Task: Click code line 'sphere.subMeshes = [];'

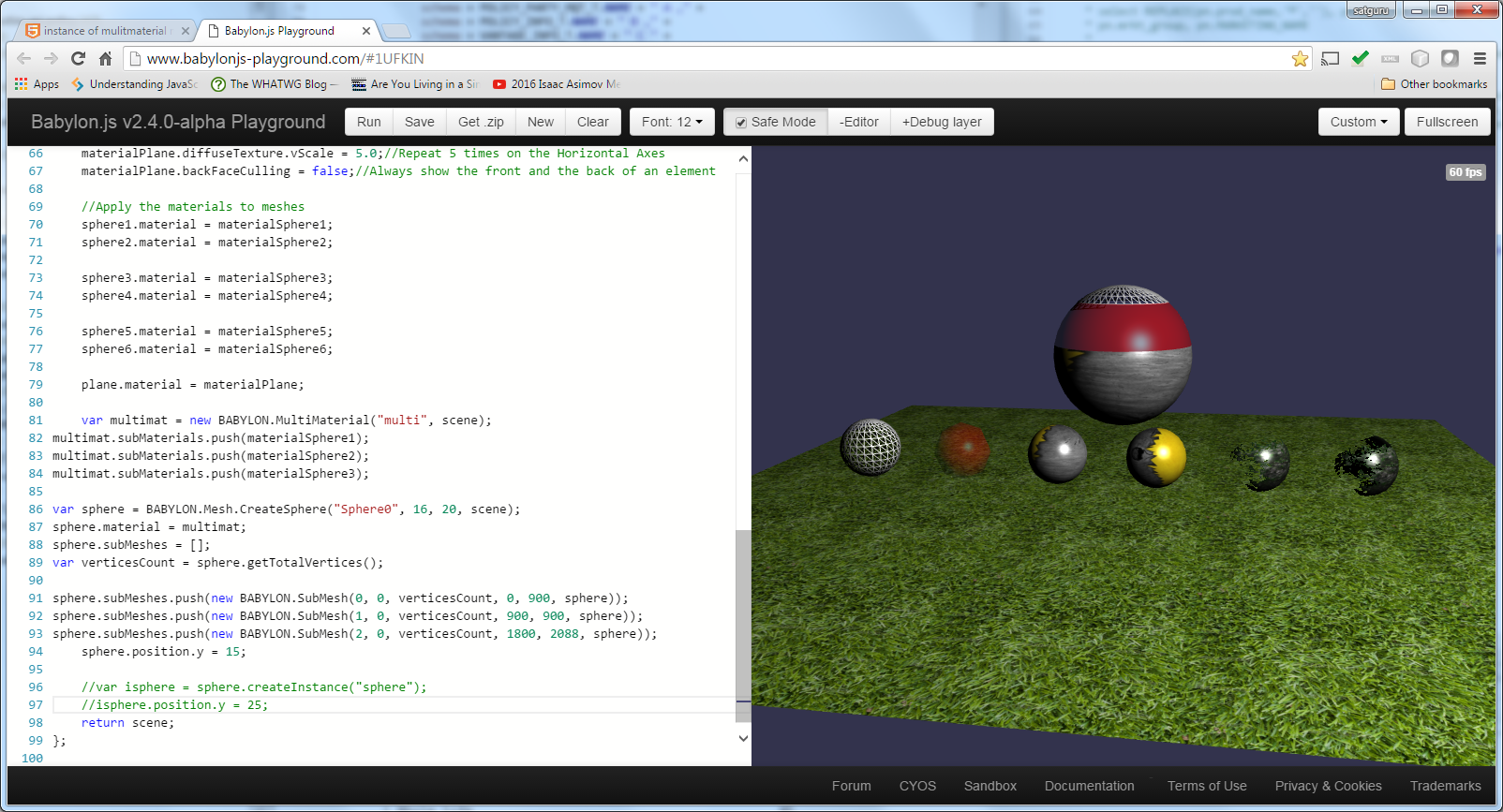Action: [131, 545]
